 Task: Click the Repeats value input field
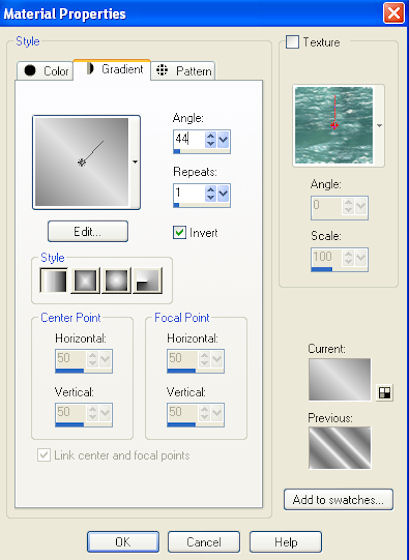[189, 193]
